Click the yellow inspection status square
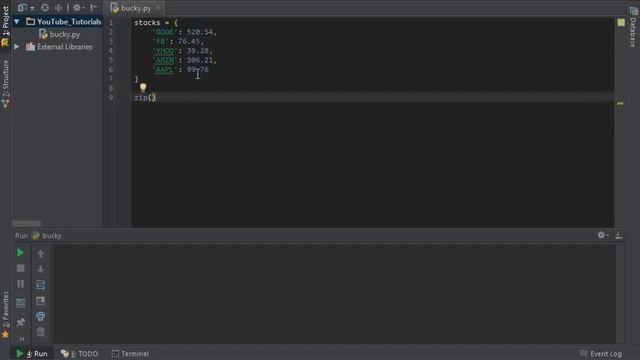The height and width of the screenshot is (360, 640). [621, 22]
